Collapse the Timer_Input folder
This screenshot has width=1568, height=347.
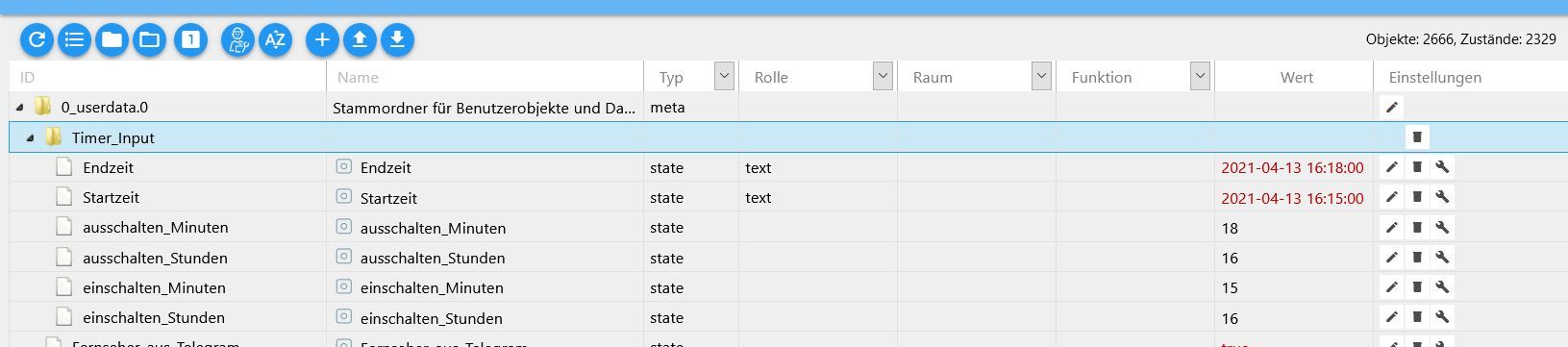pyautogui.click(x=30, y=137)
